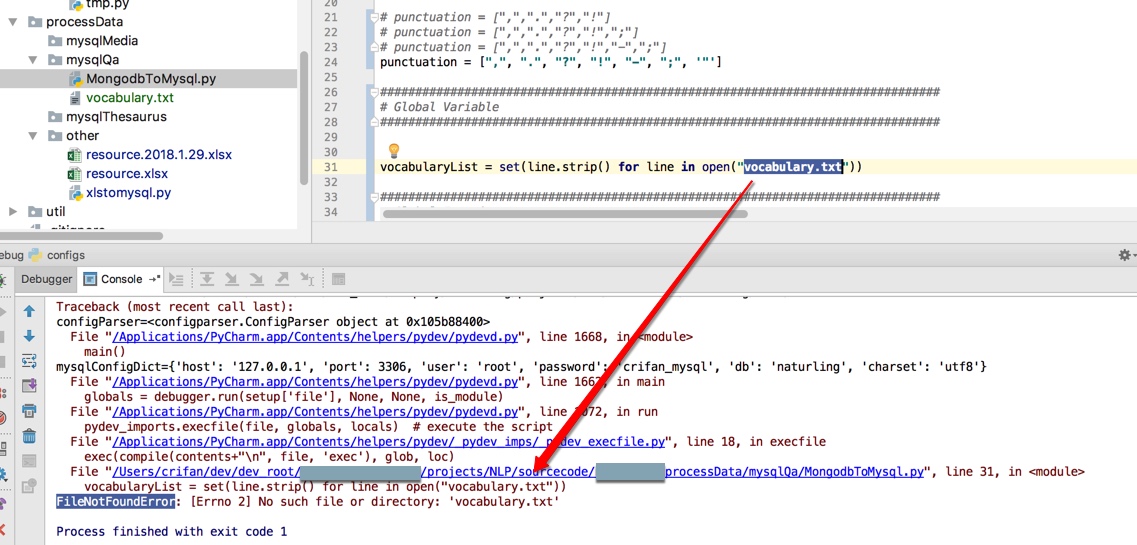Switch to the Debugger tab
The height and width of the screenshot is (545, 1137).
[46, 279]
